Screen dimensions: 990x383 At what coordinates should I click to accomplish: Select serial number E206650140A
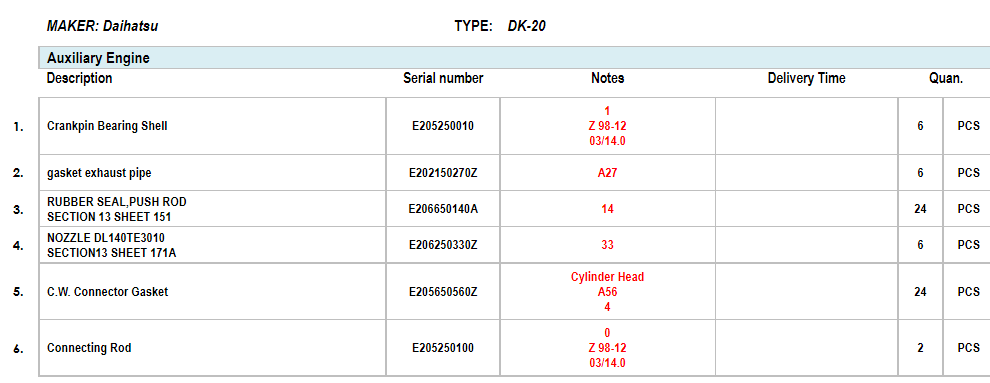point(443,209)
